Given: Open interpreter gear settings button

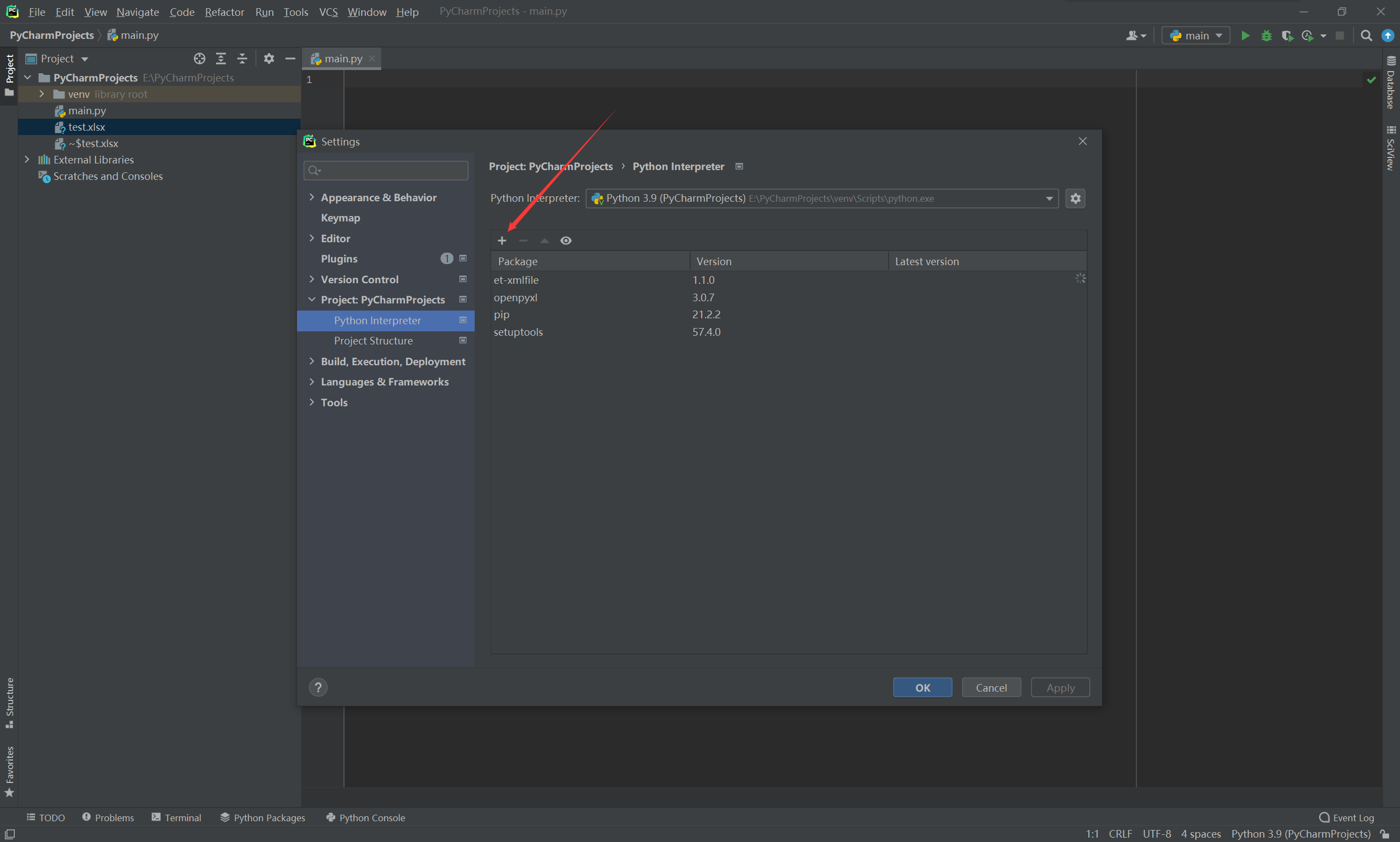Looking at the screenshot, I should pos(1075,198).
